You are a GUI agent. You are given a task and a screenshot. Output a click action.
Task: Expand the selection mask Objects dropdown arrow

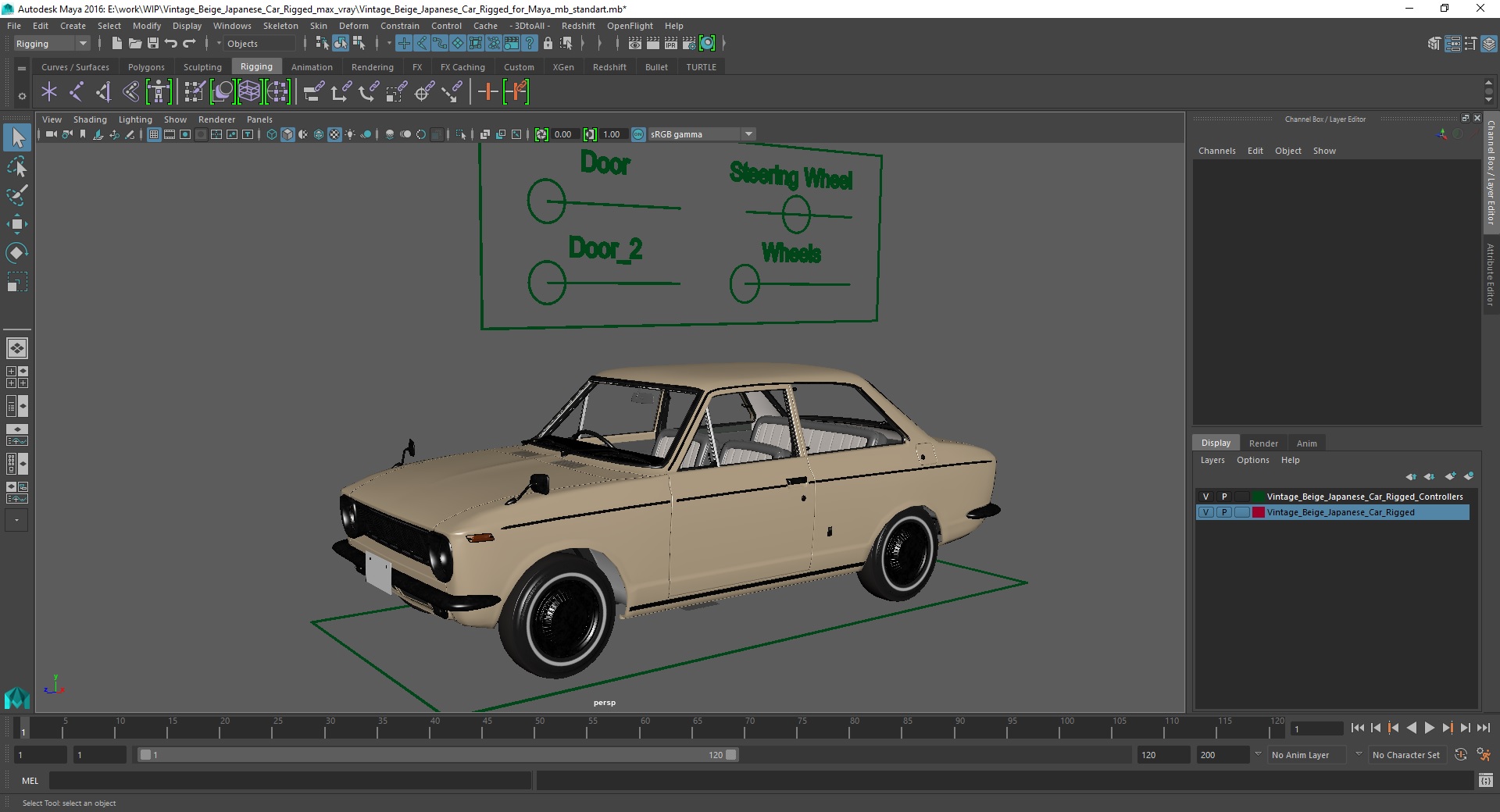[219, 44]
